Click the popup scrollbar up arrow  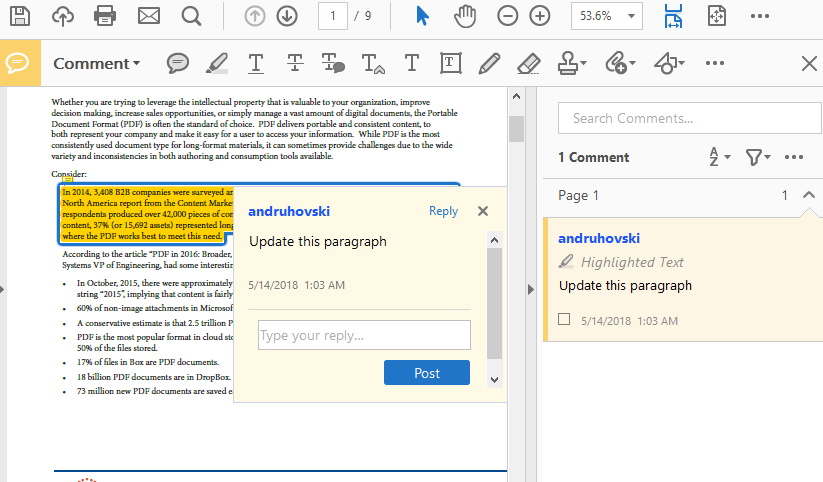pos(494,240)
